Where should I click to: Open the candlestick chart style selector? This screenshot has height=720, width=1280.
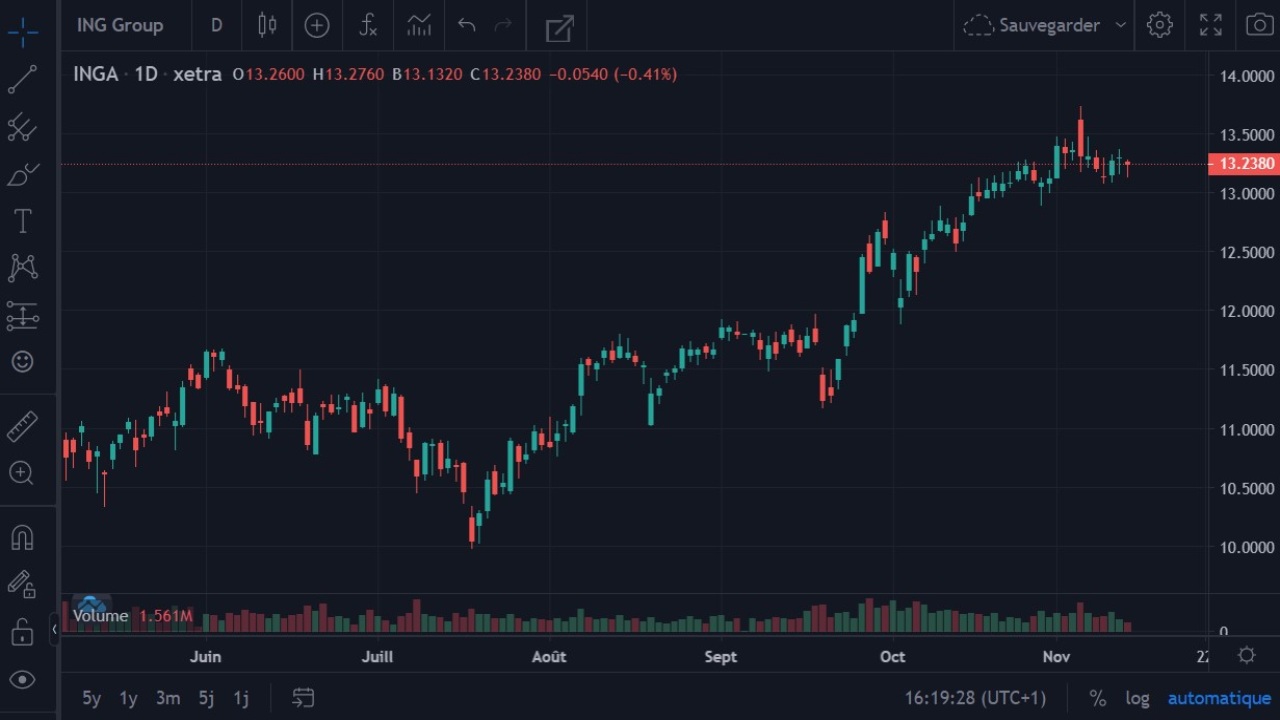pos(267,25)
